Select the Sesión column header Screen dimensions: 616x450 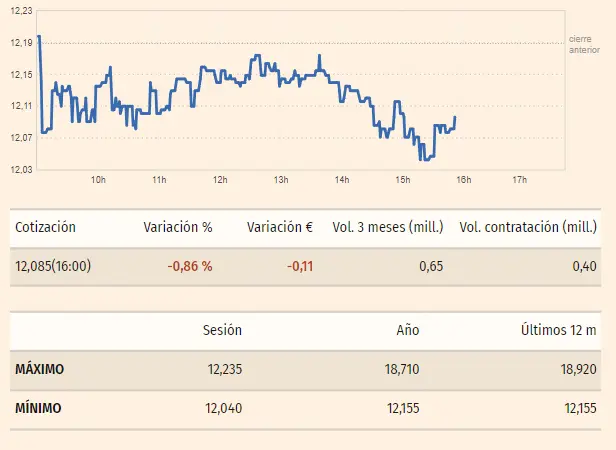click(222, 329)
